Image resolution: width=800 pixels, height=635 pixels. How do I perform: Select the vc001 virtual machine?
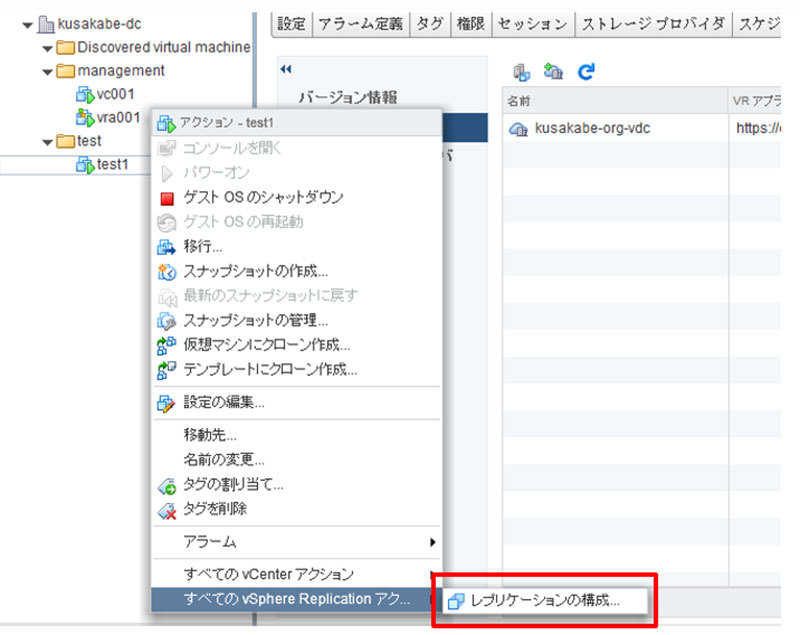tap(115, 94)
